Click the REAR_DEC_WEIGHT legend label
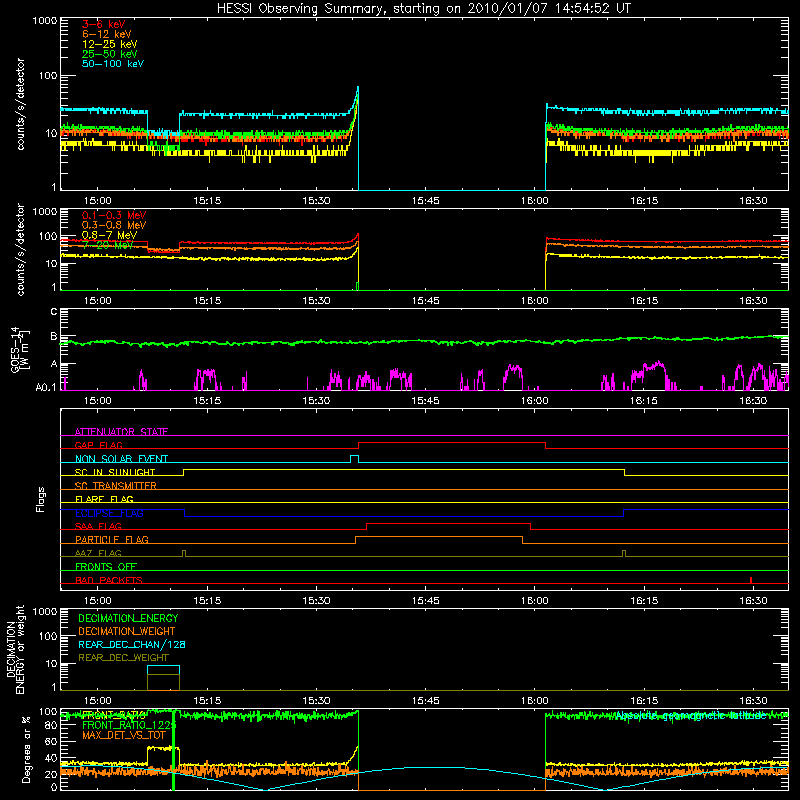The height and width of the screenshot is (800, 800). 123,658
